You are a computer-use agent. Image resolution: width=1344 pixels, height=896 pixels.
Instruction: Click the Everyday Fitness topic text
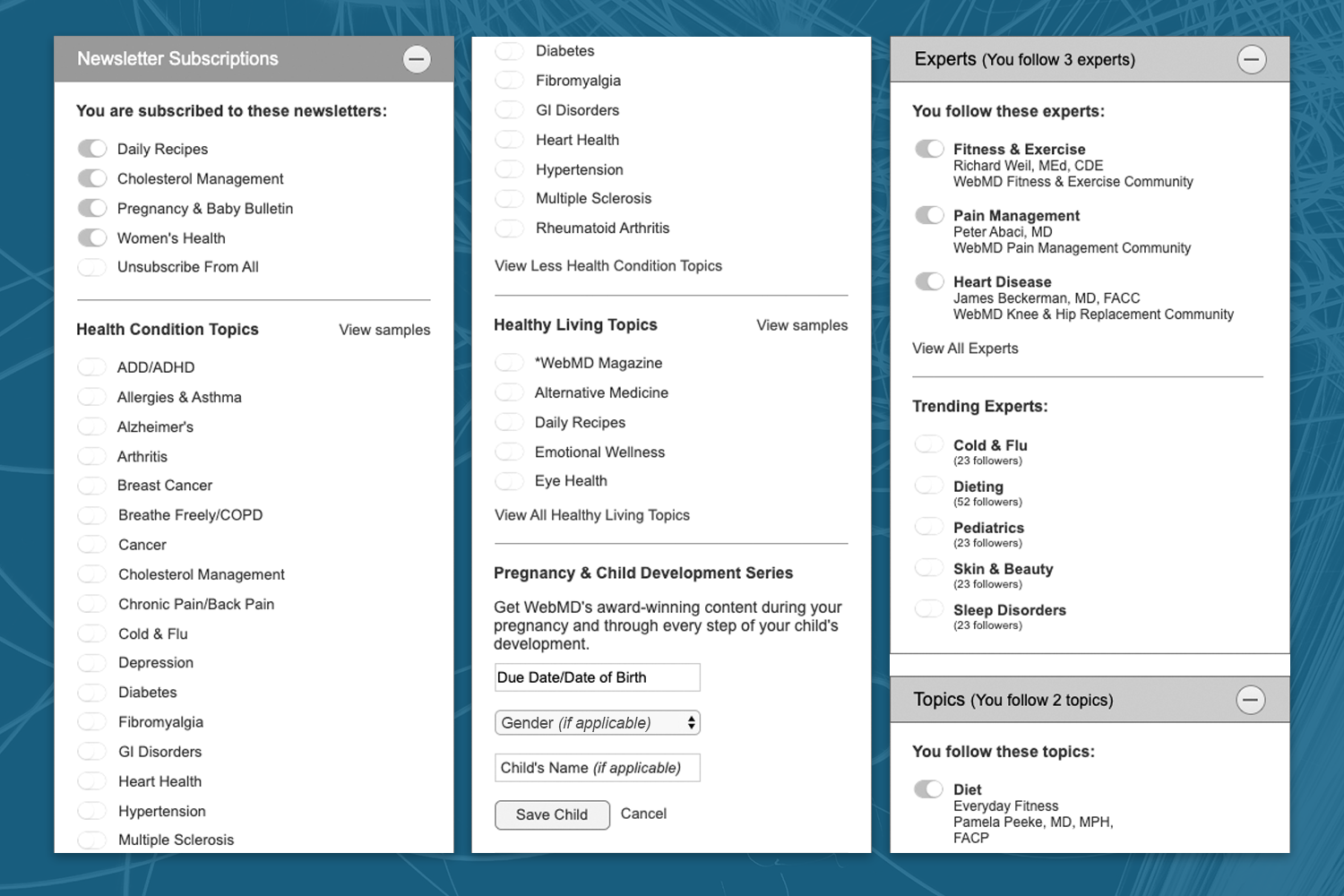[x=1005, y=806]
